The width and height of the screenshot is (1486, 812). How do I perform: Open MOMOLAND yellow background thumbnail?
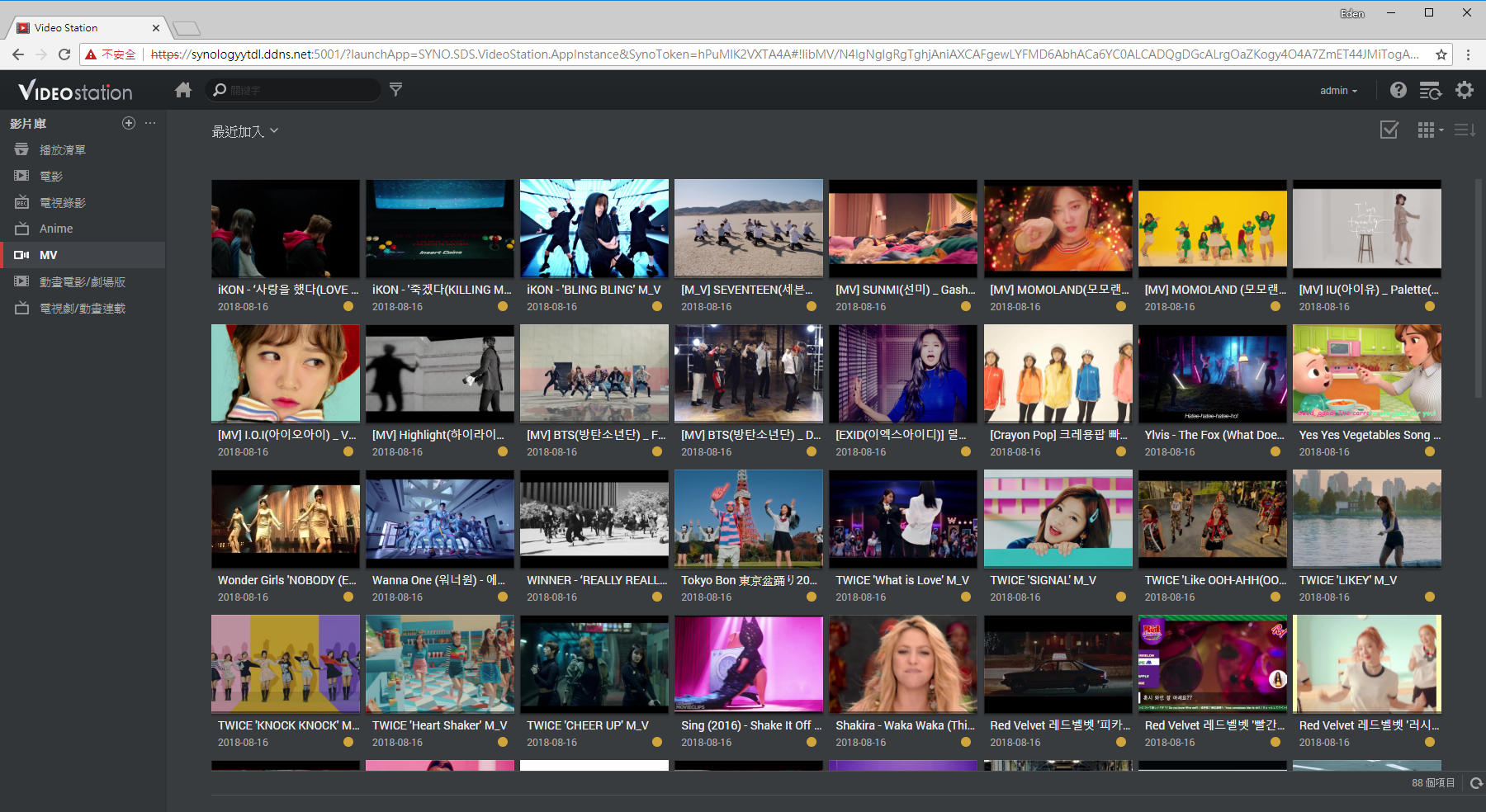1213,229
